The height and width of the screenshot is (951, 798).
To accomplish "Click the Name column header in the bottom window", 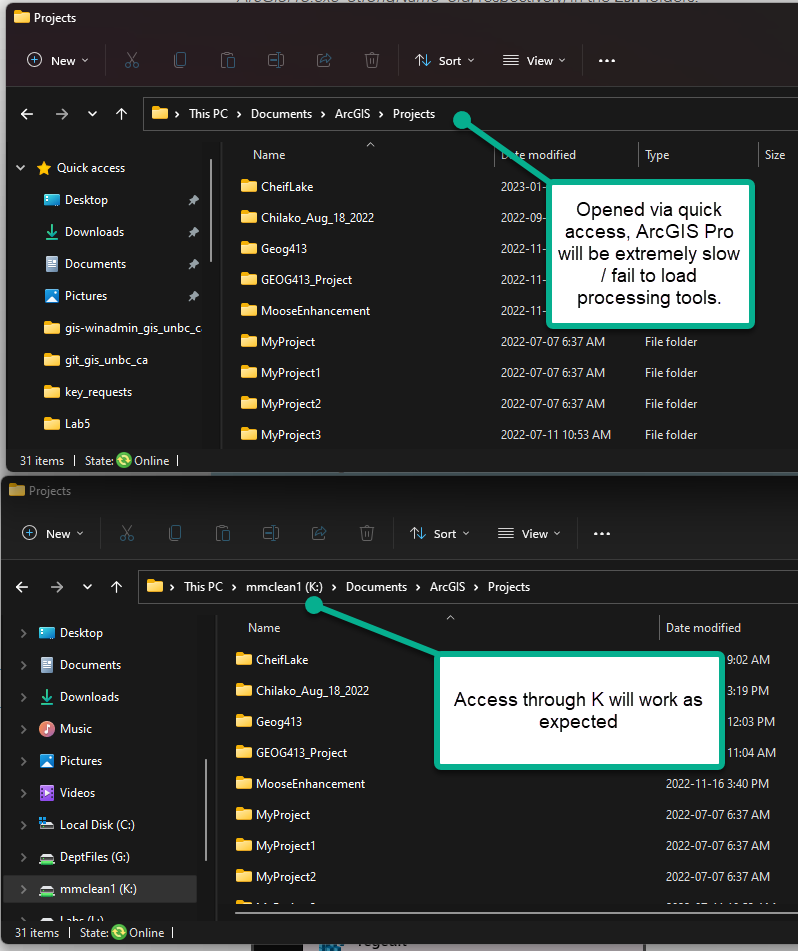I will 264,628.
